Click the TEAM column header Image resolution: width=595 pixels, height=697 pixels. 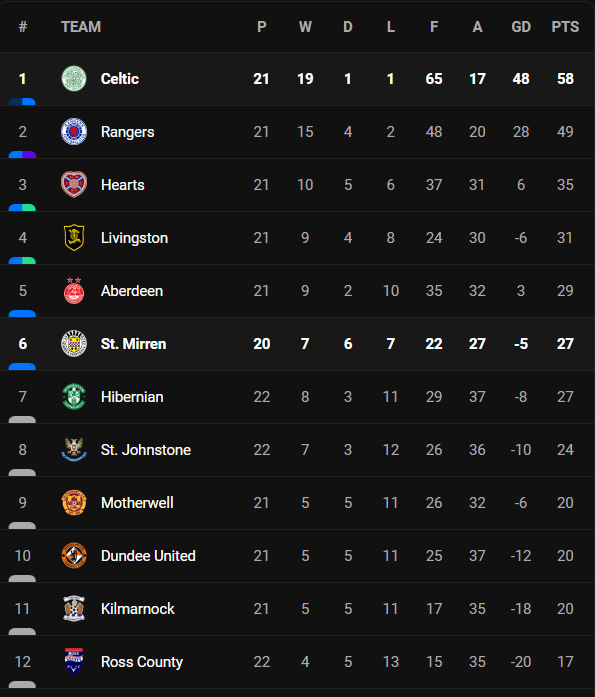[81, 27]
